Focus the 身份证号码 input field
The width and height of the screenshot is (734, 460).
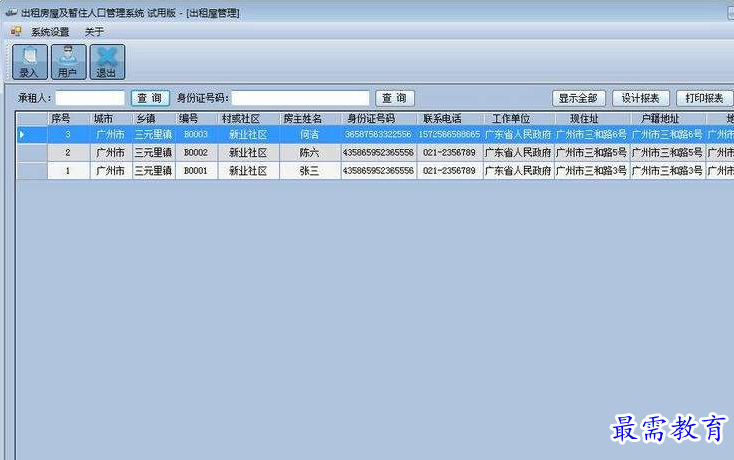pyautogui.click(x=301, y=98)
